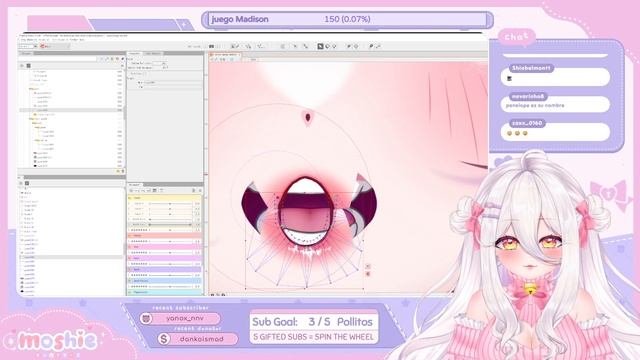This screenshot has width=640, height=360.
Task: Select the highlighted row in Deformer list
Action: pyautogui.click(x=71, y=257)
